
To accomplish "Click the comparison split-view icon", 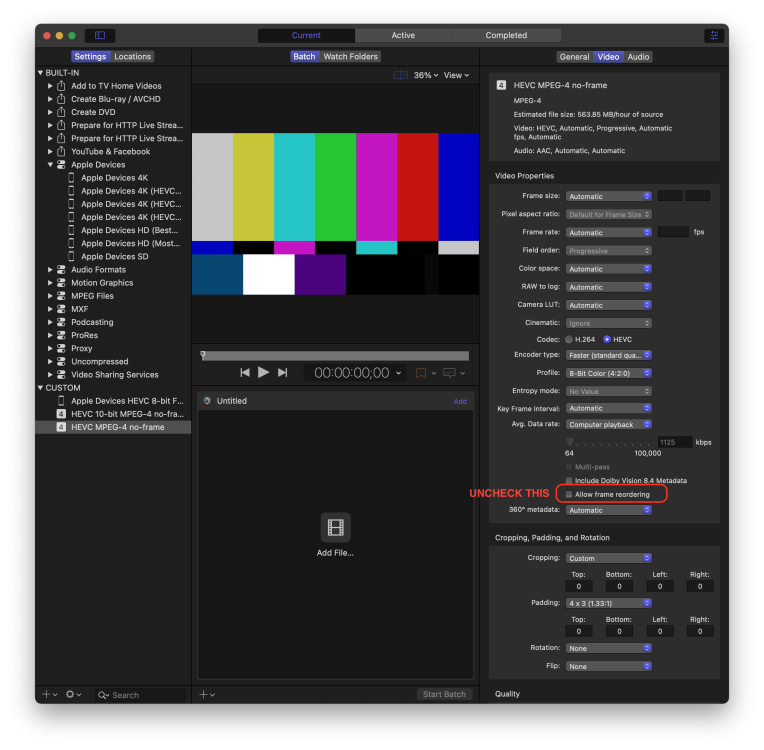I will coord(401,75).
